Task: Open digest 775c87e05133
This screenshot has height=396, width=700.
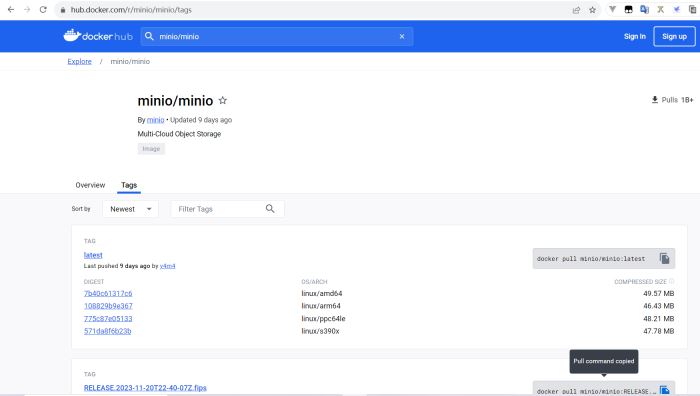Action: [108, 318]
